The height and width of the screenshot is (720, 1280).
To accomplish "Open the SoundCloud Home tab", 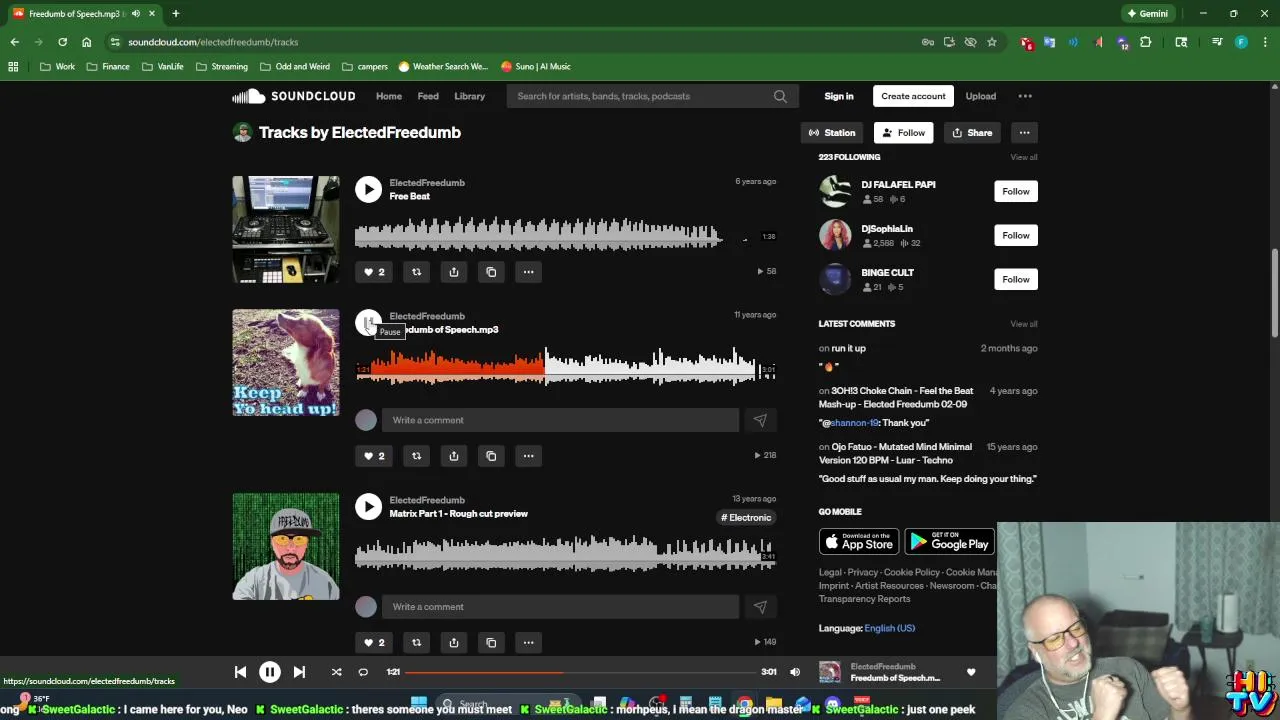I will pos(389,96).
